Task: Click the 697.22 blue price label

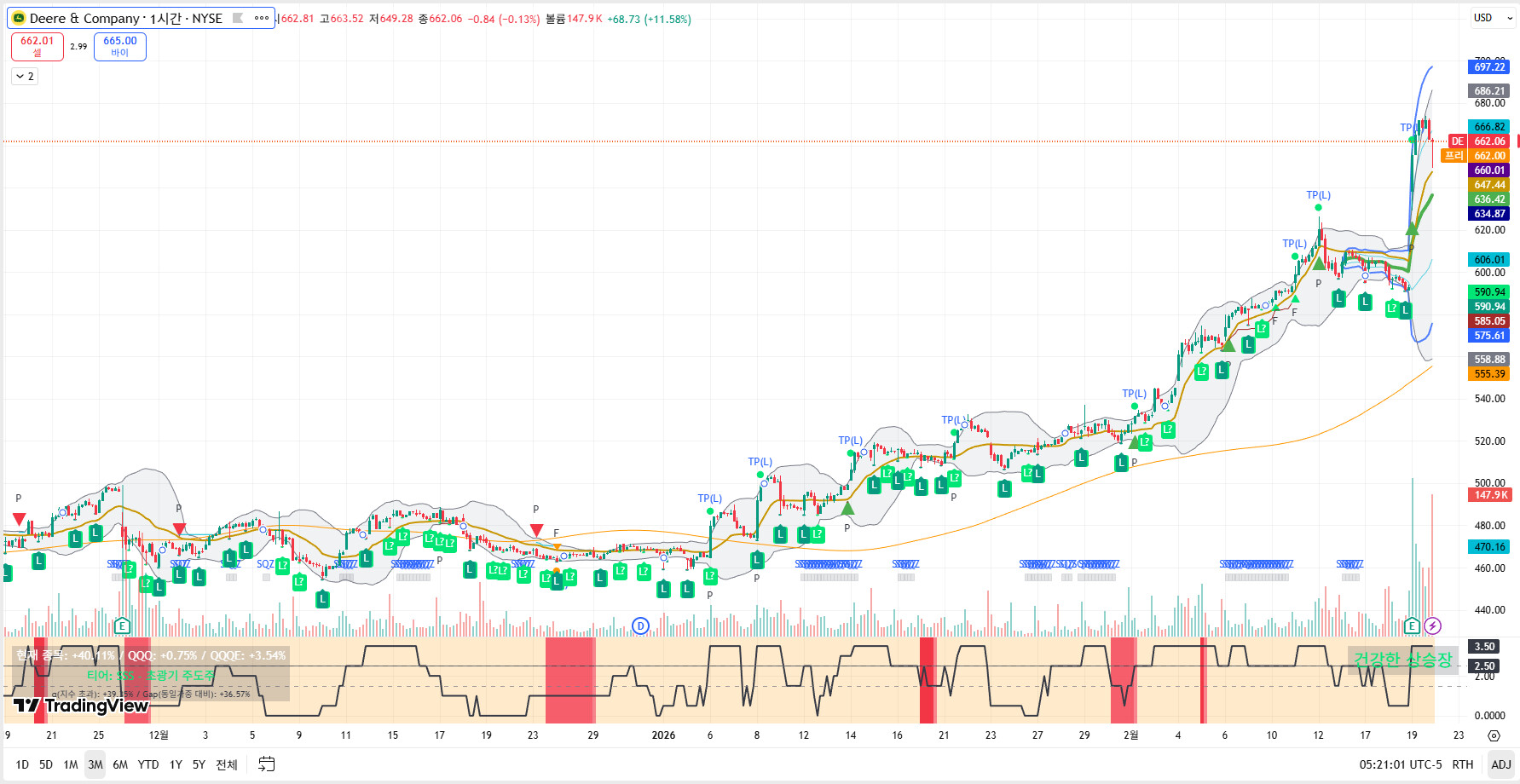Action: click(1489, 67)
